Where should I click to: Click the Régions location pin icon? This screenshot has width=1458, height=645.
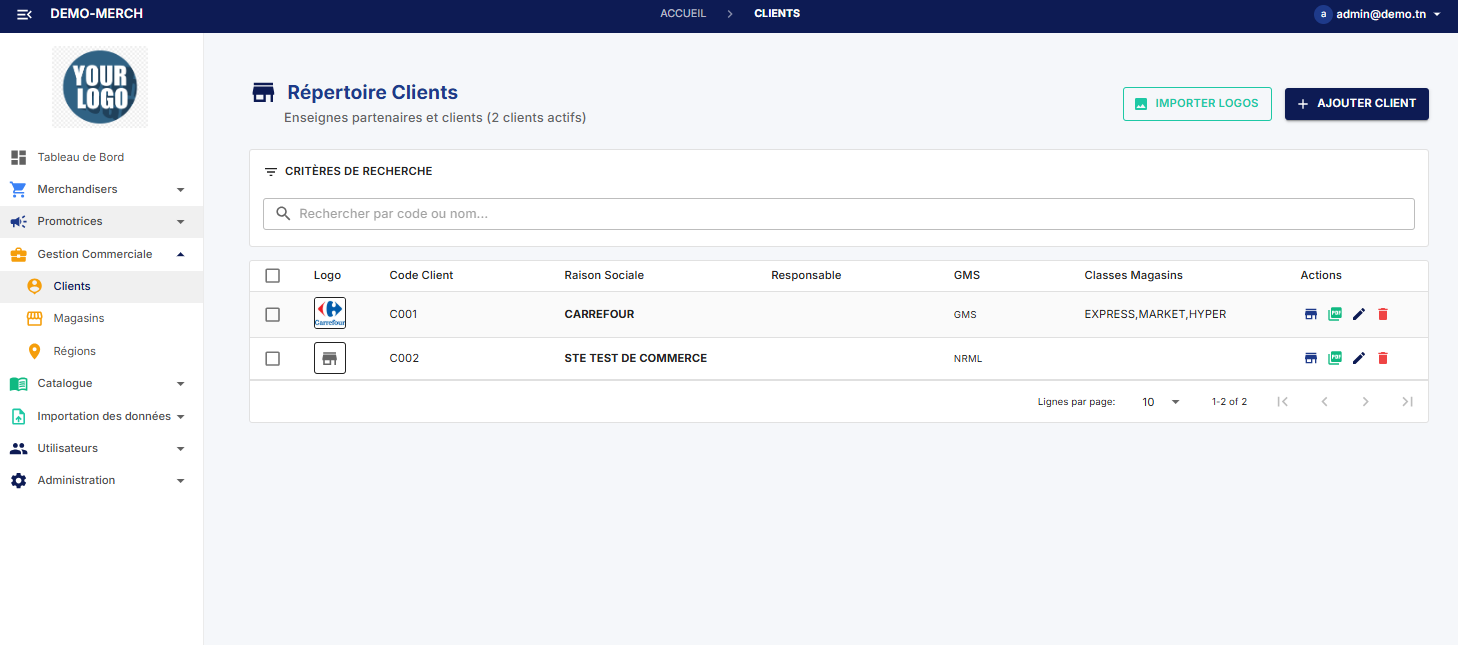pyautogui.click(x=34, y=351)
